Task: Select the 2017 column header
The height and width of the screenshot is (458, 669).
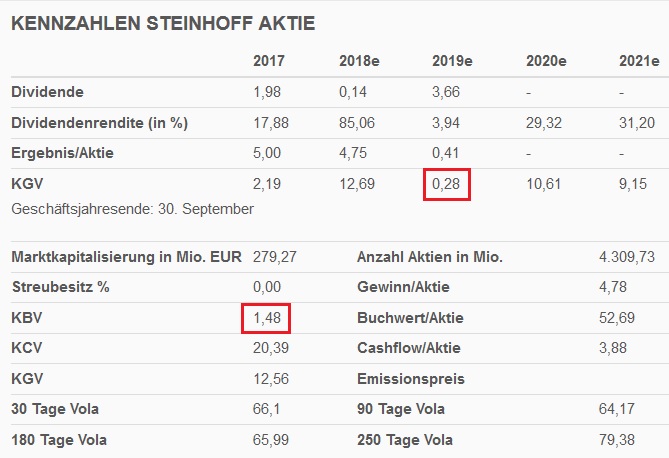Action: 270,61
